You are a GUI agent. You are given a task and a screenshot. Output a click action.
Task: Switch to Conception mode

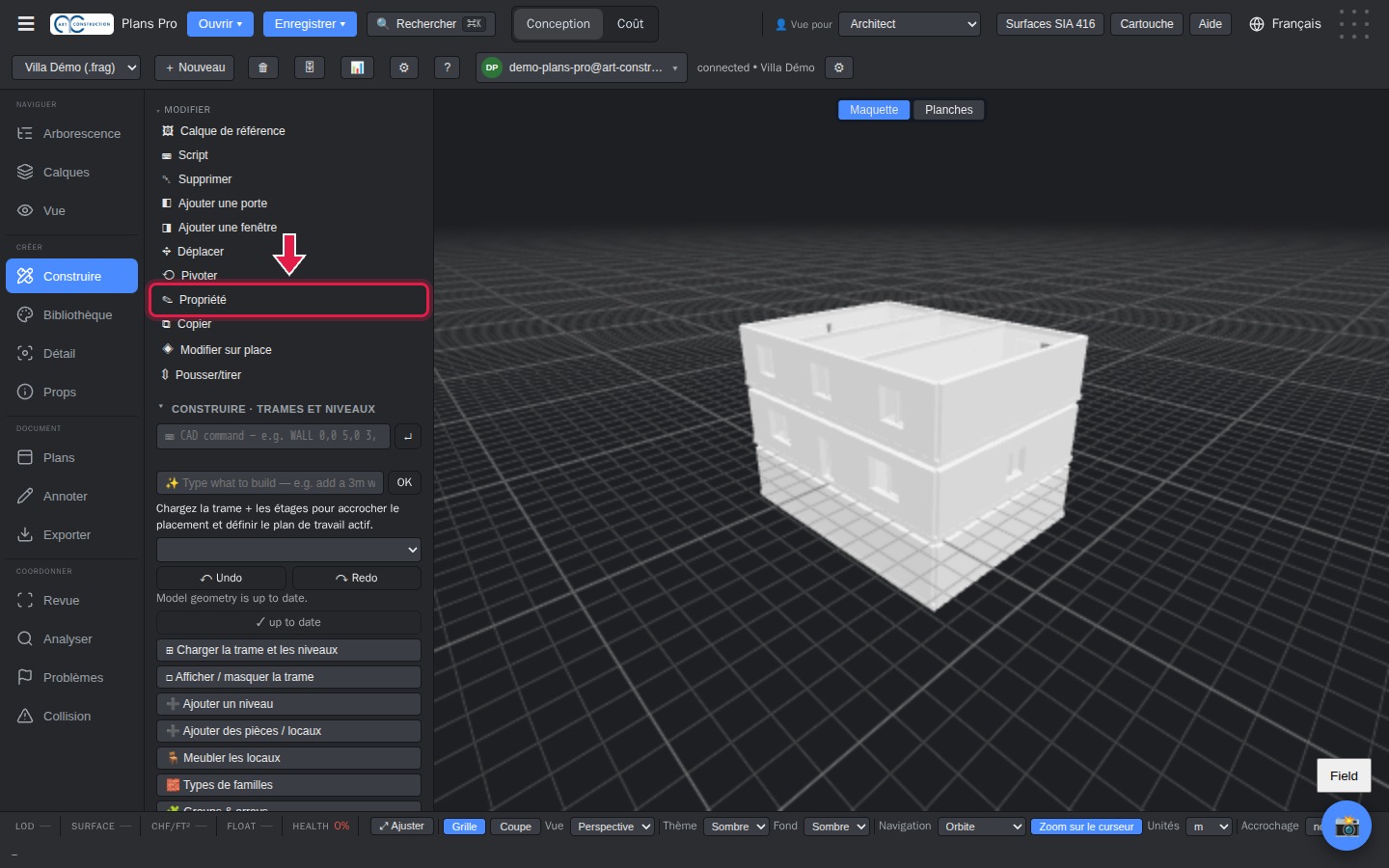[558, 24]
